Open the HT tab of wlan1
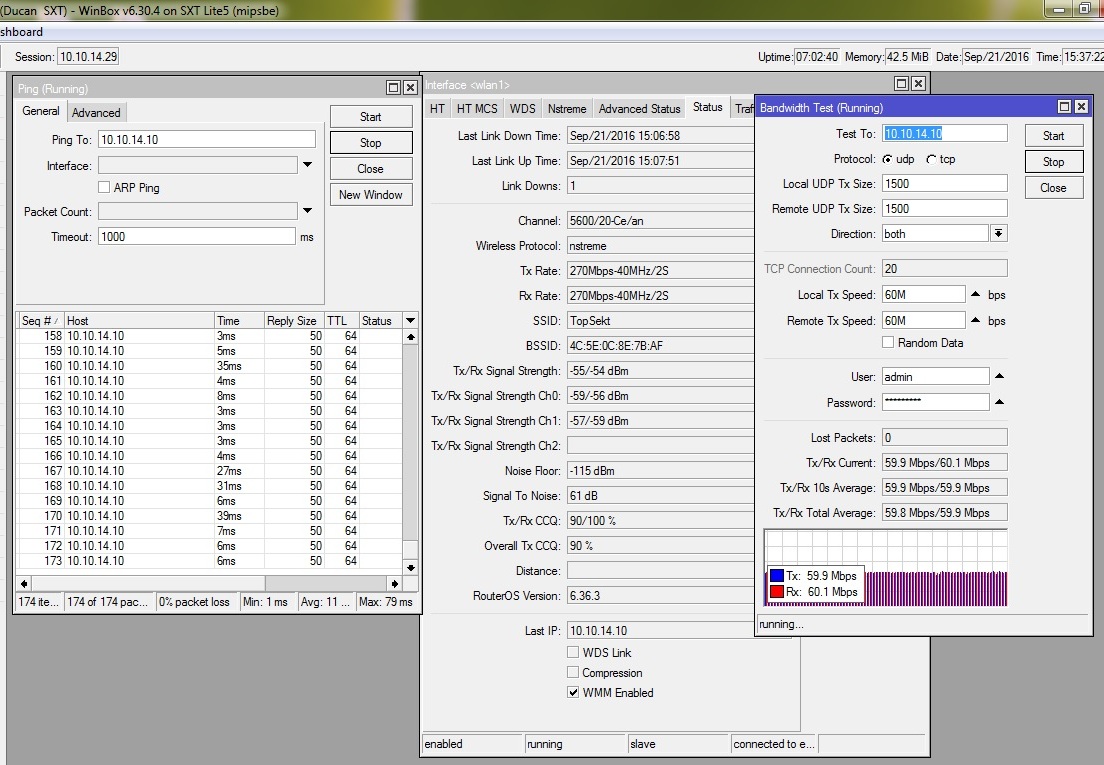This screenshot has height=765, width=1104. (x=437, y=108)
